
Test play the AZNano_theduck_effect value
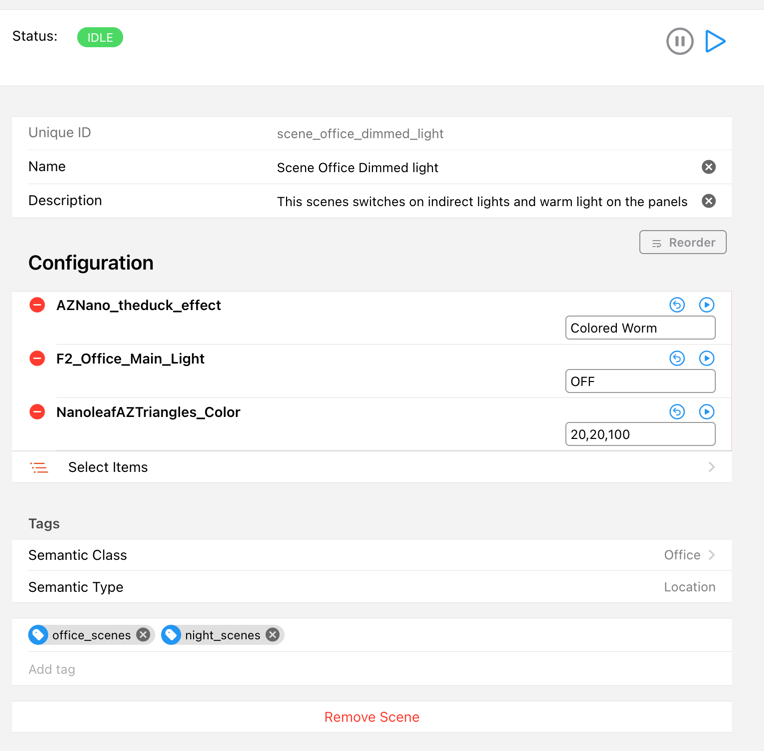pos(706,305)
